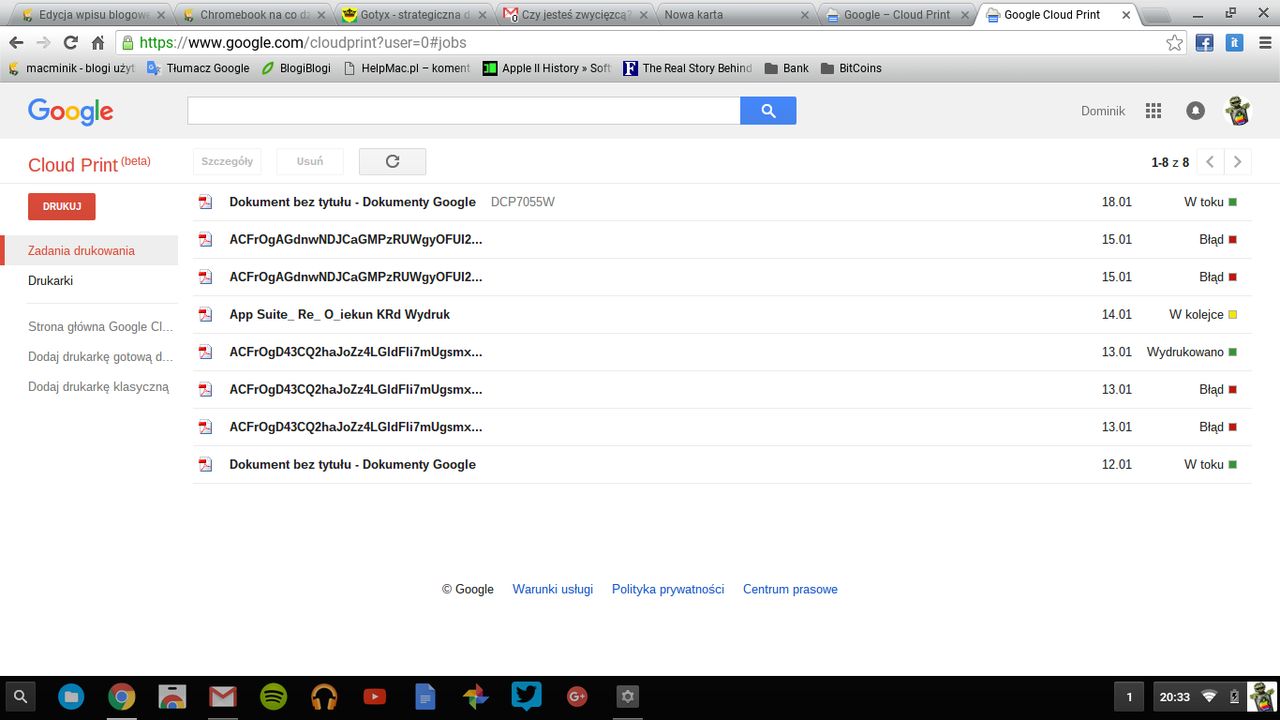Viewport: 1280px width, 720px height.
Task: Switch to the Nowa karta tab
Action: point(735,15)
